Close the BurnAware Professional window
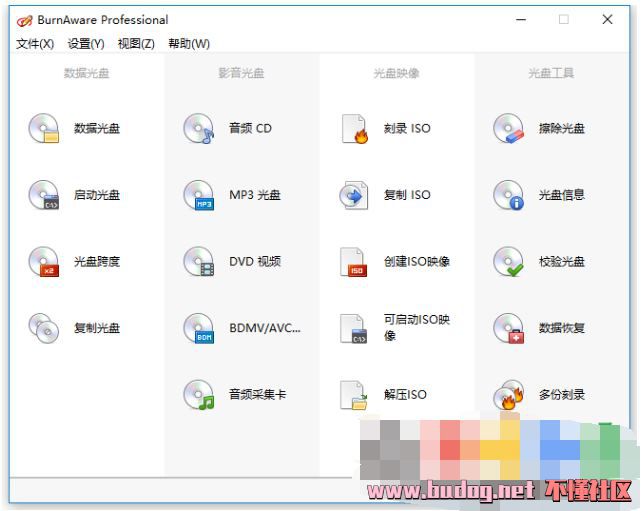The width and height of the screenshot is (641, 511). pyautogui.click(x=607, y=20)
